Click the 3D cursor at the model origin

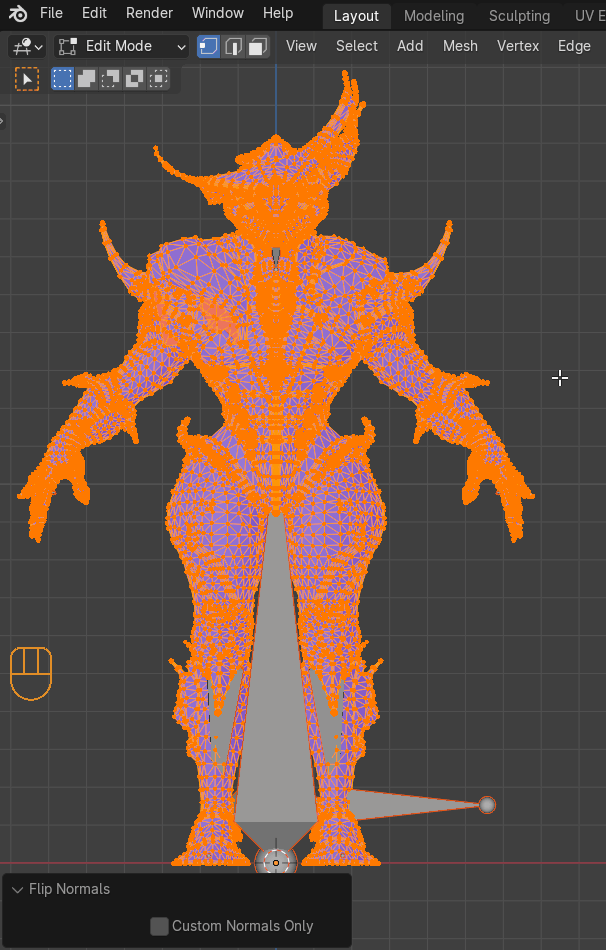pyautogui.click(x=276, y=863)
